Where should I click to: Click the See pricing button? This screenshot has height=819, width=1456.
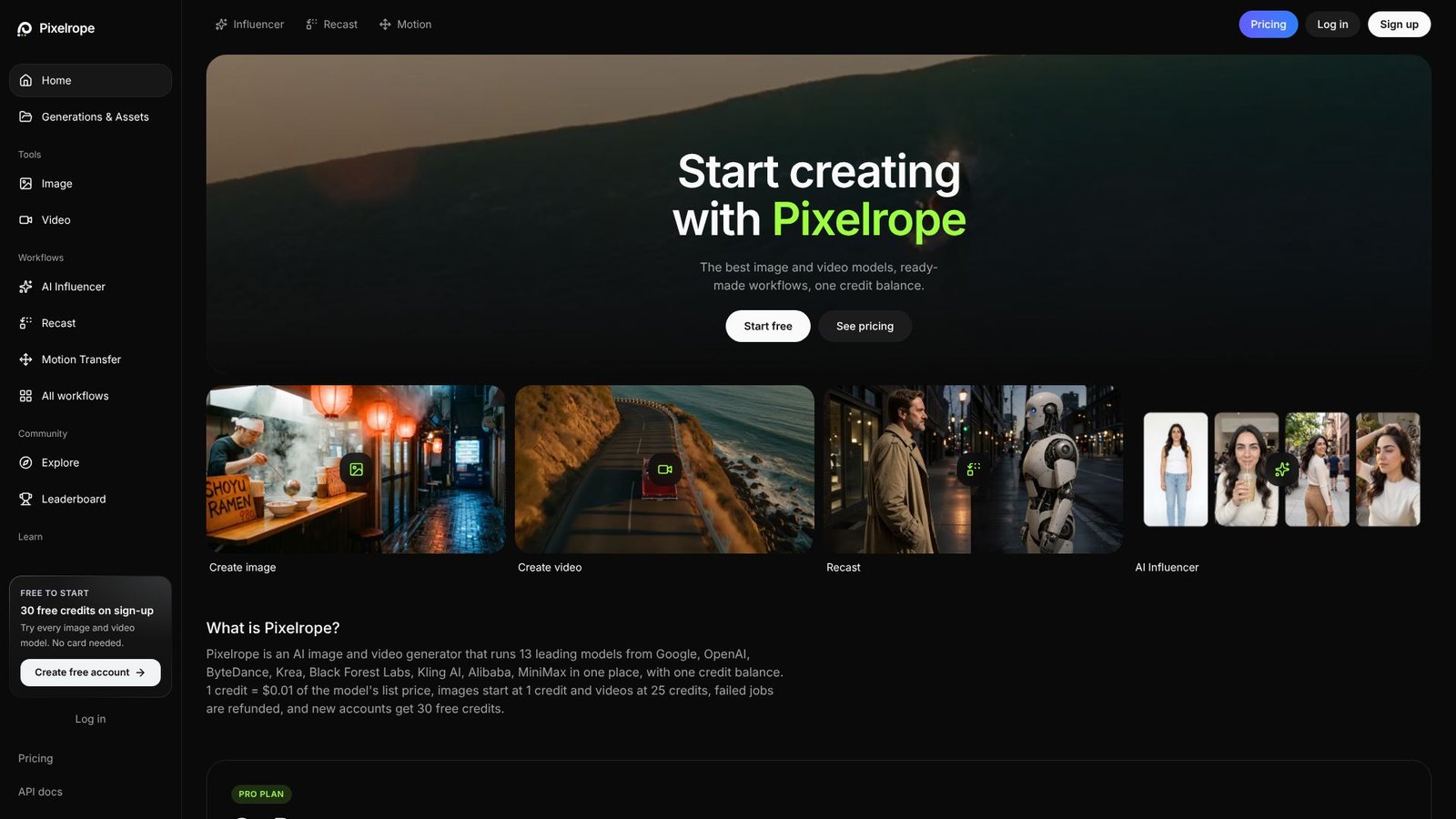(x=864, y=326)
